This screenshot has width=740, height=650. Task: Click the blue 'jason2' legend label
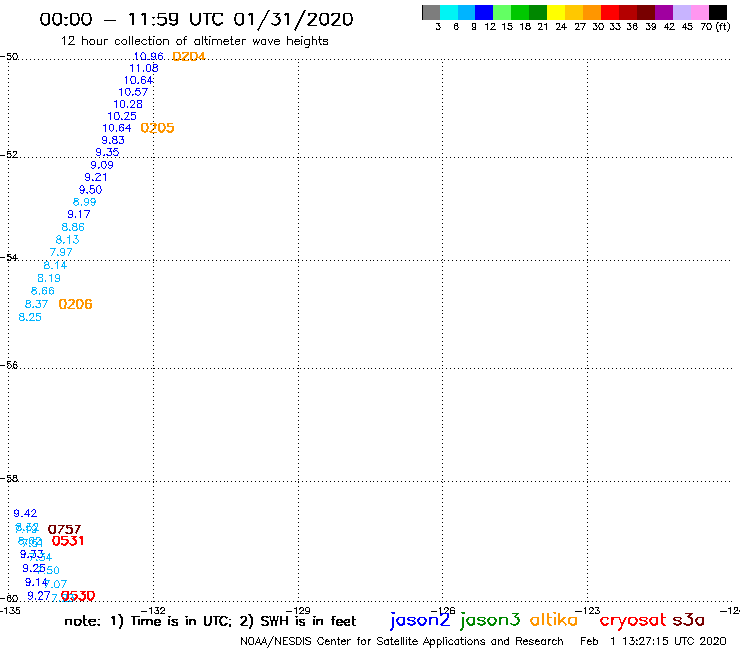(x=420, y=620)
